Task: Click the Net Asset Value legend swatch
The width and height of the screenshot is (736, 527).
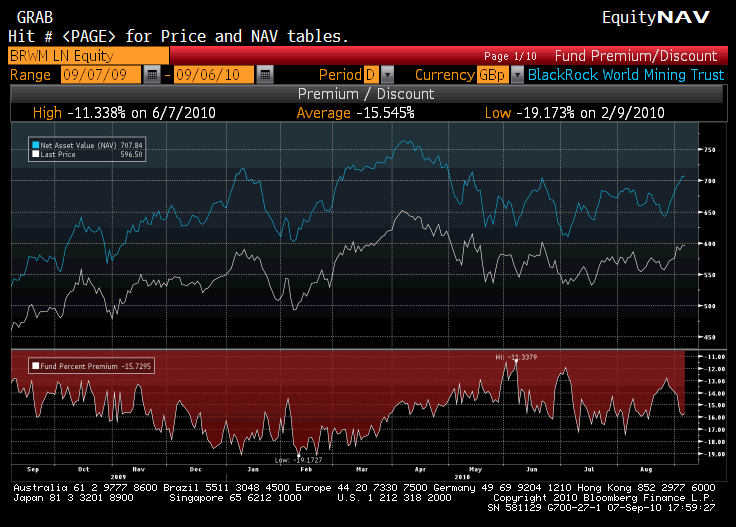Action: pyautogui.click(x=35, y=145)
